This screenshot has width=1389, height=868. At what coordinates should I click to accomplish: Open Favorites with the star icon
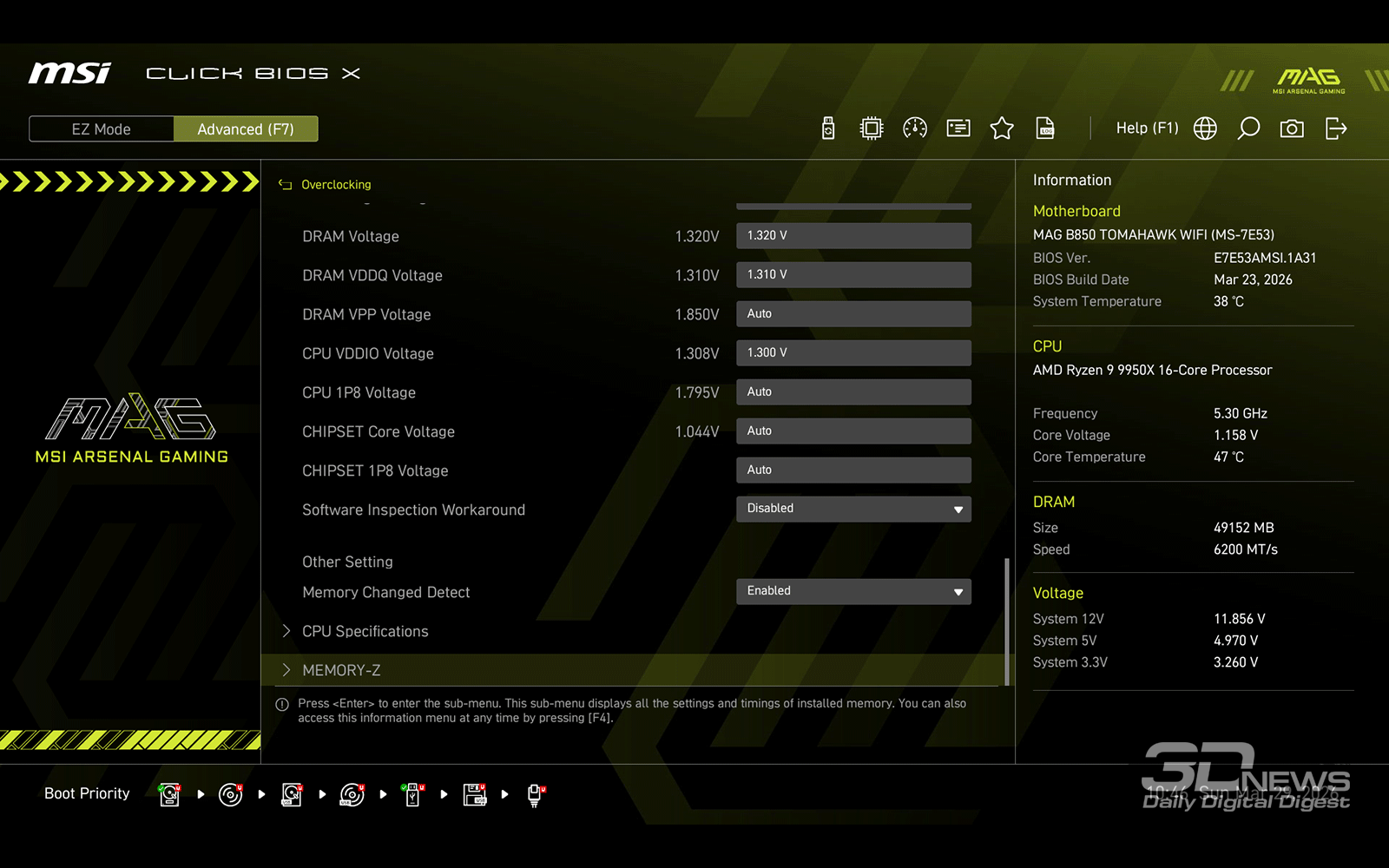[x=1002, y=128]
